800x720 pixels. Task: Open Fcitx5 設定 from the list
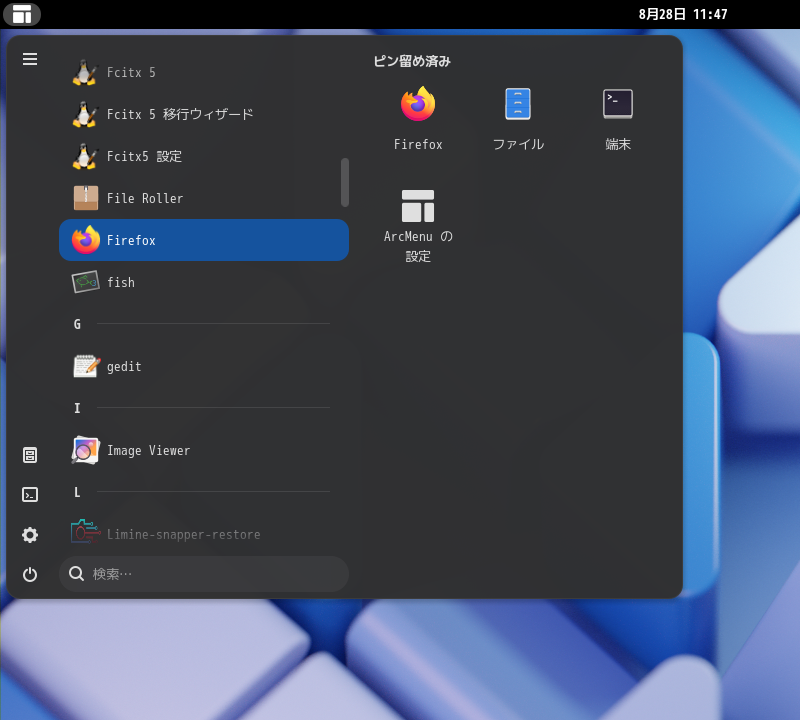click(204, 156)
